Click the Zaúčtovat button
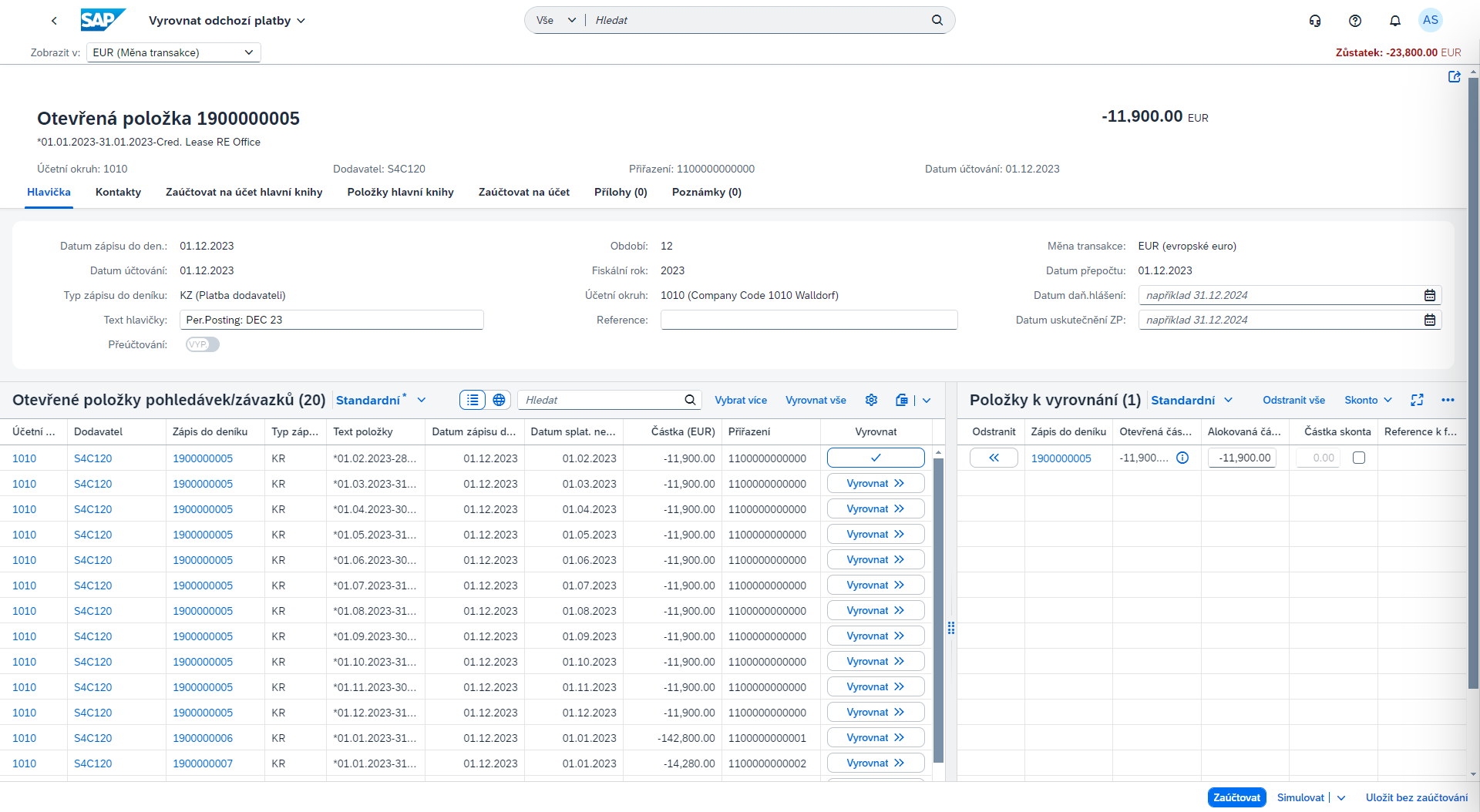 click(1236, 797)
